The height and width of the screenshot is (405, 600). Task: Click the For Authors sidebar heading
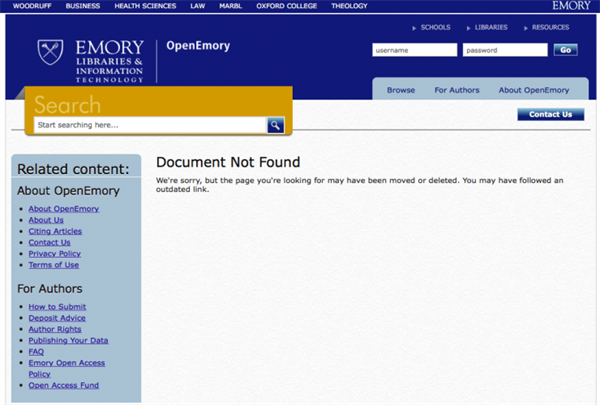50,289
